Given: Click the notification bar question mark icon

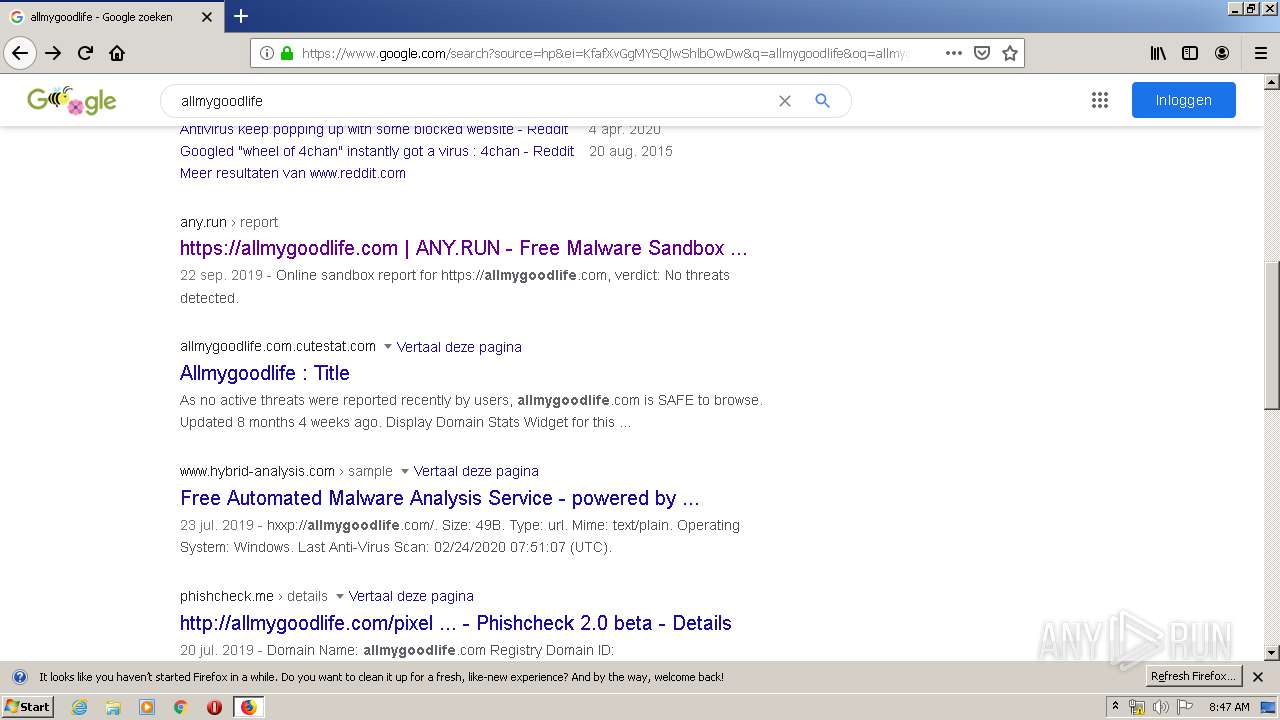Looking at the screenshot, I should click(x=19, y=677).
